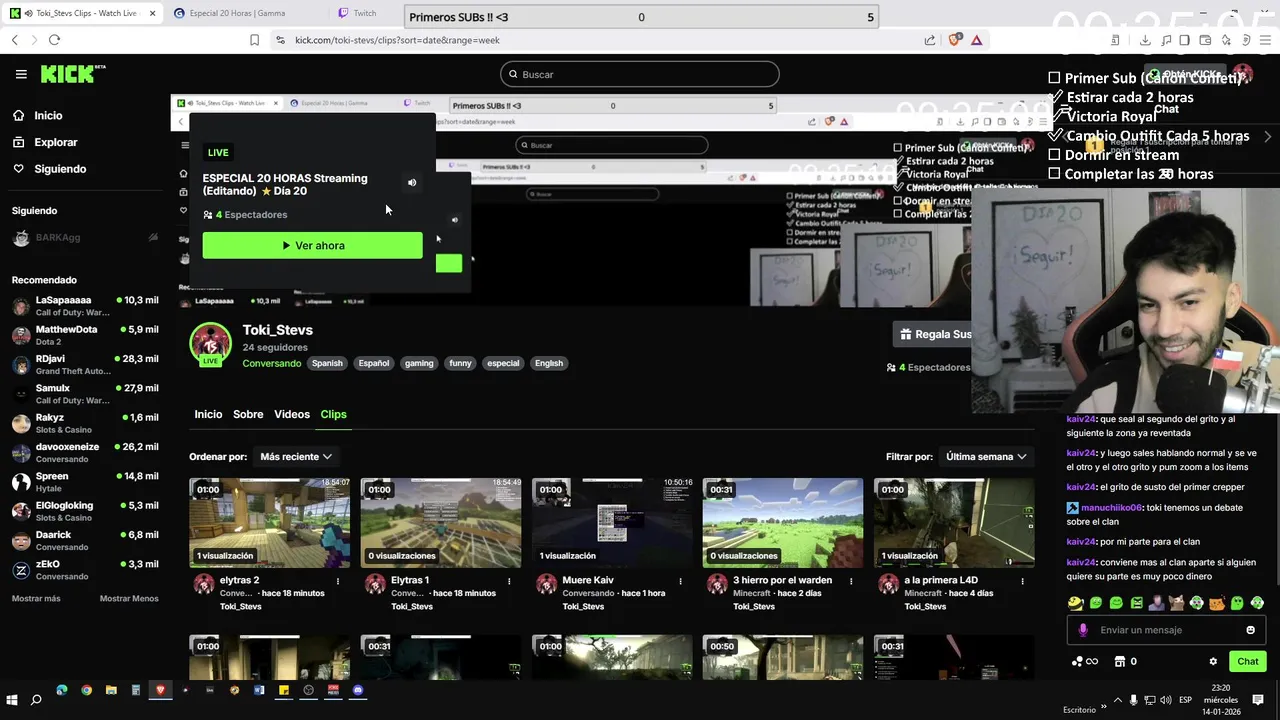Open the Sobre channel tab
Viewport: 1280px width, 720px height.
coord(248,414)
